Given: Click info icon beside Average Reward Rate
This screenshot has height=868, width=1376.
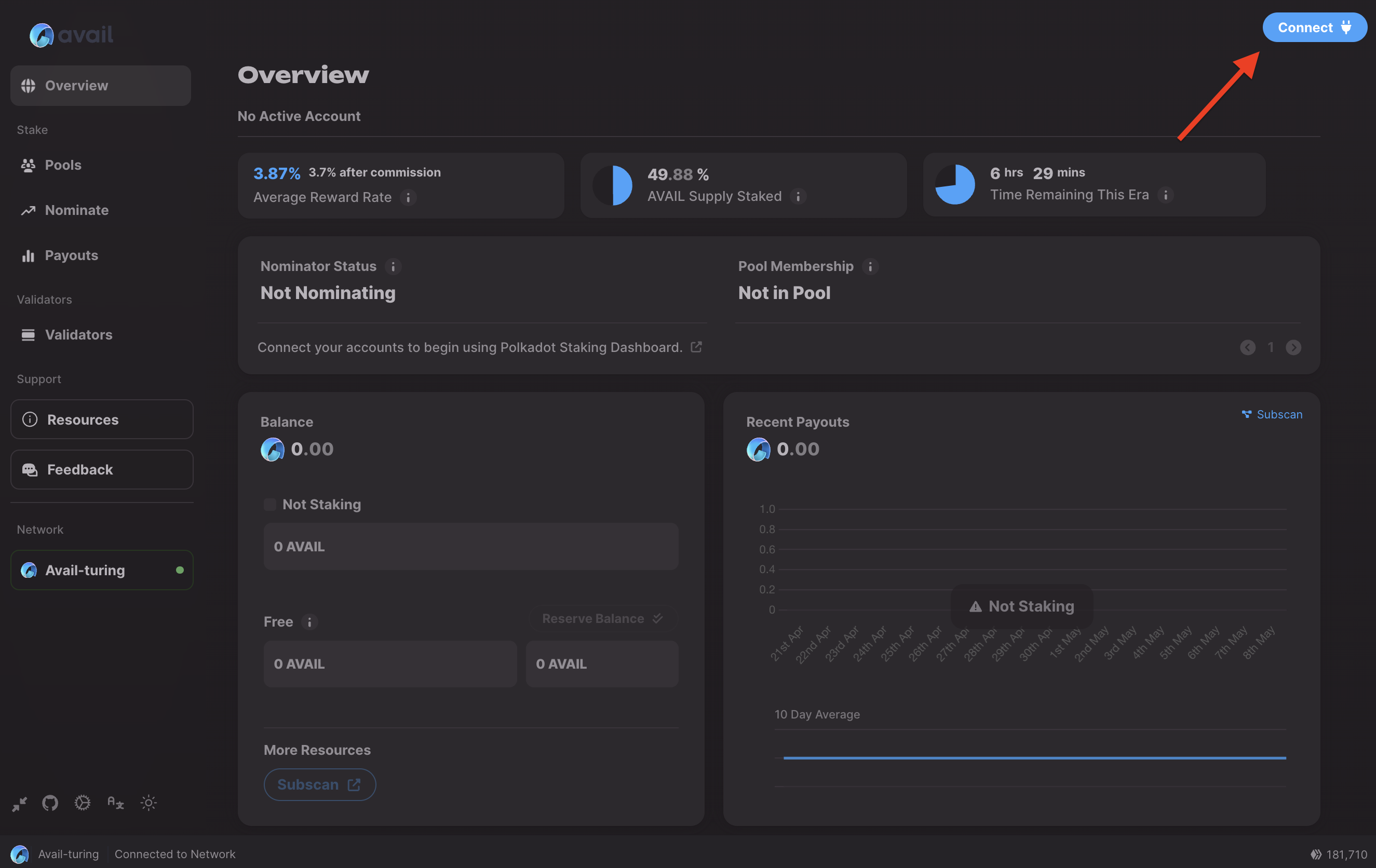Looking at the screenshot, I should [408, 198].
